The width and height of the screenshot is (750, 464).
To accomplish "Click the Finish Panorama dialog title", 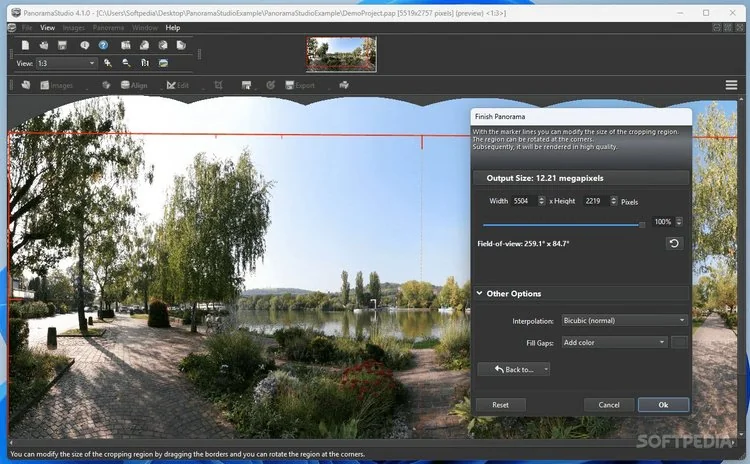I will [500, 116].
